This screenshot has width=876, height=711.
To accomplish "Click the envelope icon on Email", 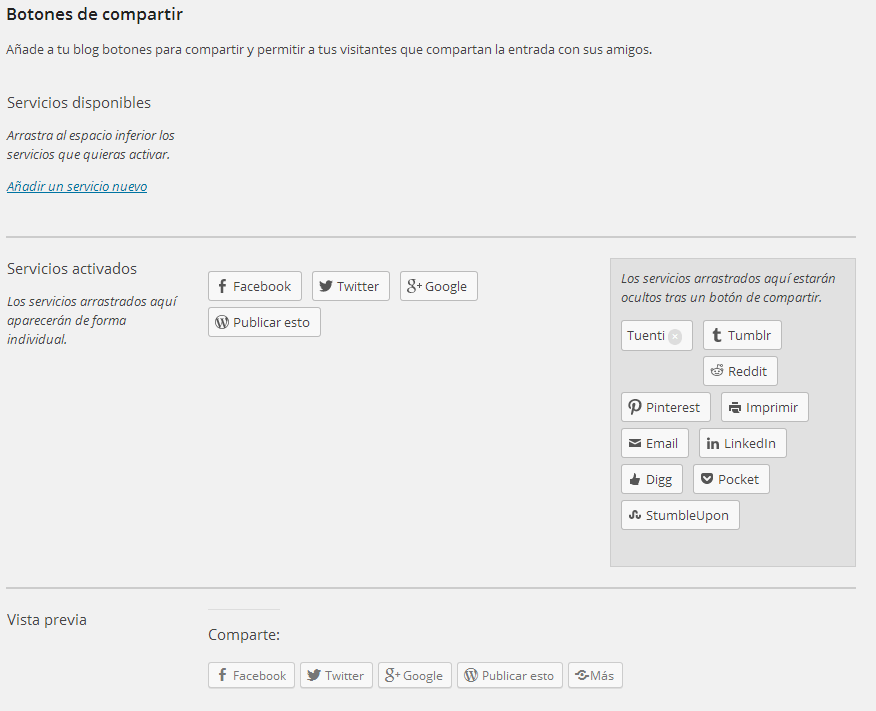I will (635, 443).
